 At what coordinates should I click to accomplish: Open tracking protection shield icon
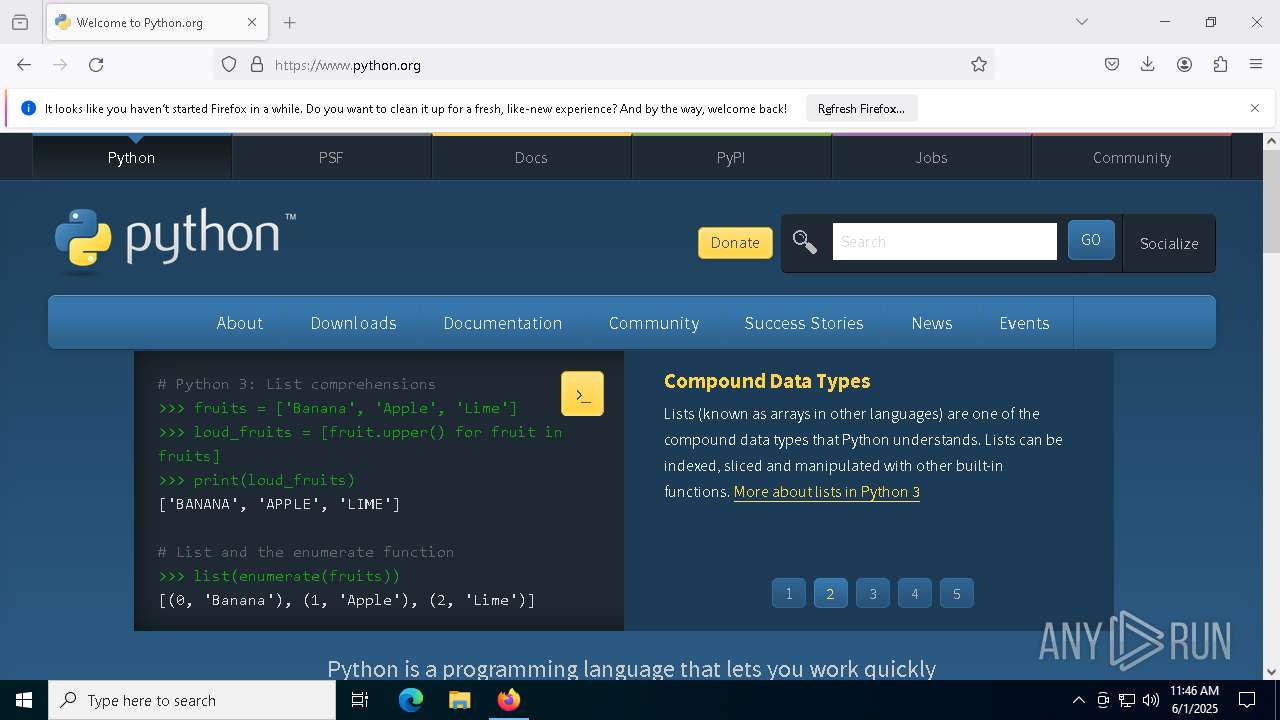(x=229, y=65)
